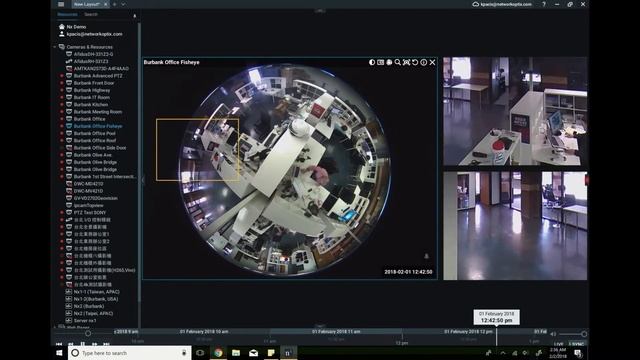Toggle the SYNC button
Viewport: 640px width, 360px height.
(577, 344)
